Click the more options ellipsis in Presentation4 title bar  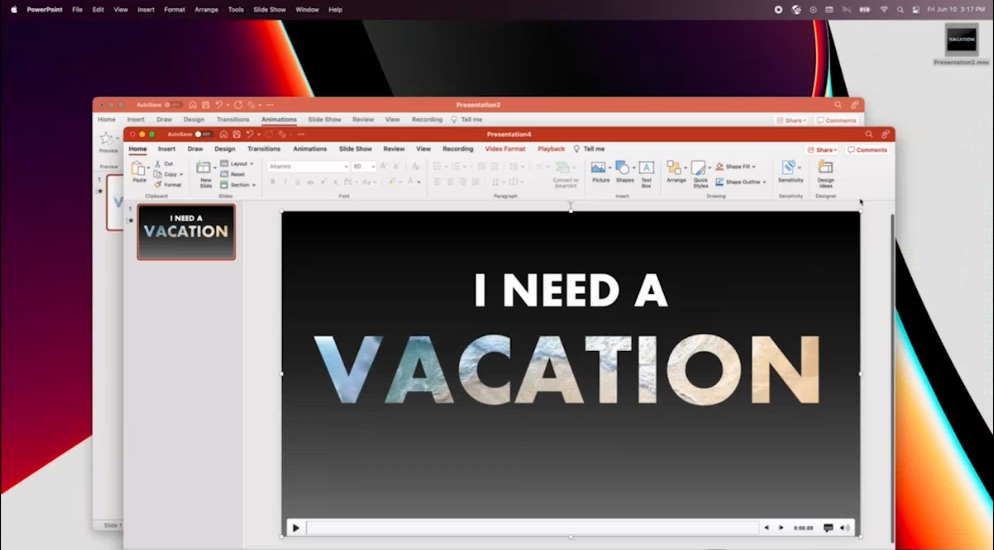300,134
